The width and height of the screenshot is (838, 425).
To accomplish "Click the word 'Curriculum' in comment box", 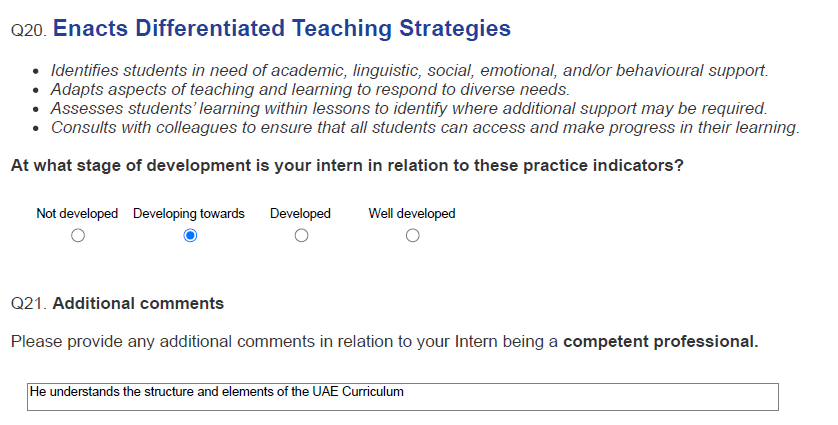I will [x=373, y=391].
